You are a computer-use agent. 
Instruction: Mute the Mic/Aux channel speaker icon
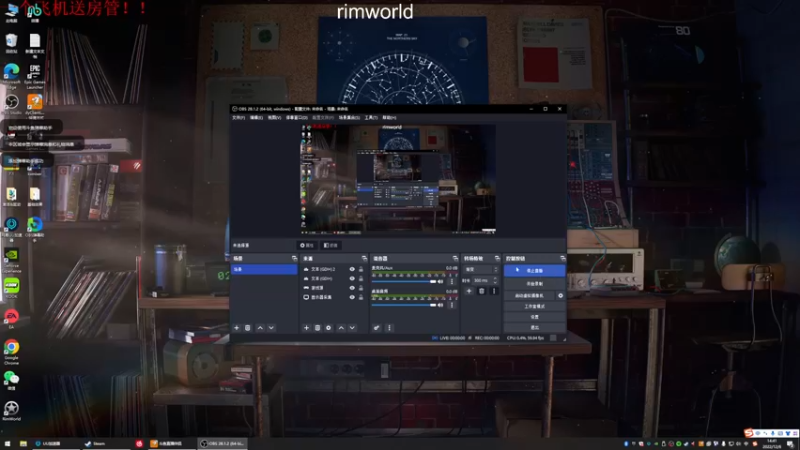pyautogui.click(x=441, y=282)
